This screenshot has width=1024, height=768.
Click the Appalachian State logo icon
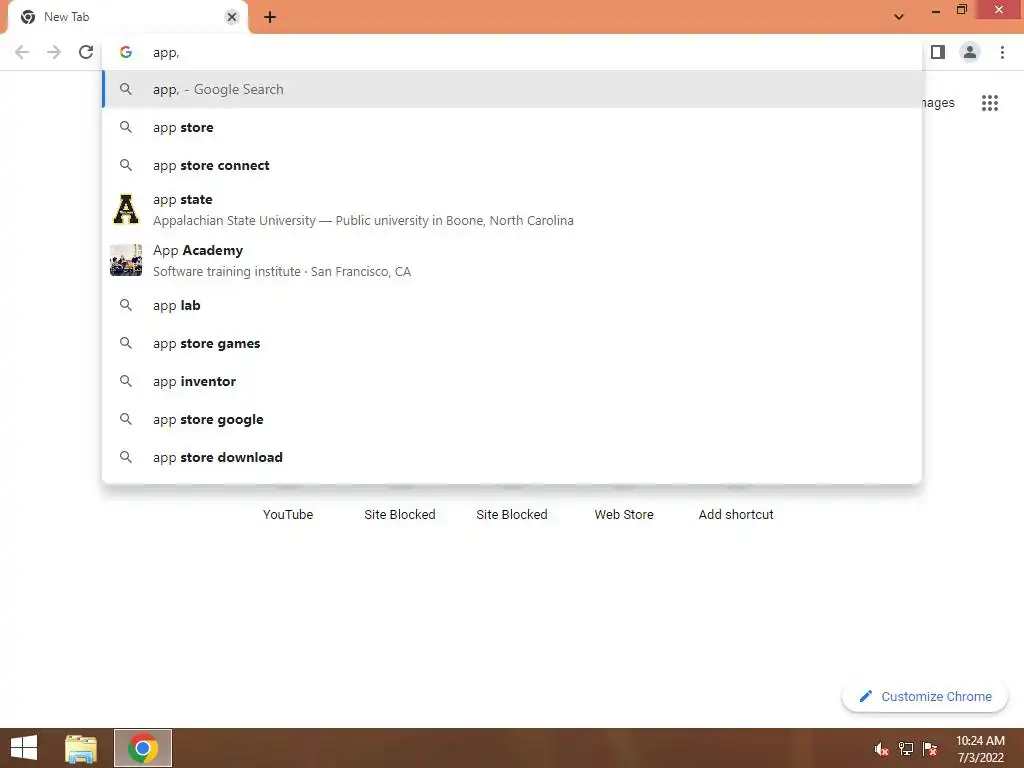126,210
